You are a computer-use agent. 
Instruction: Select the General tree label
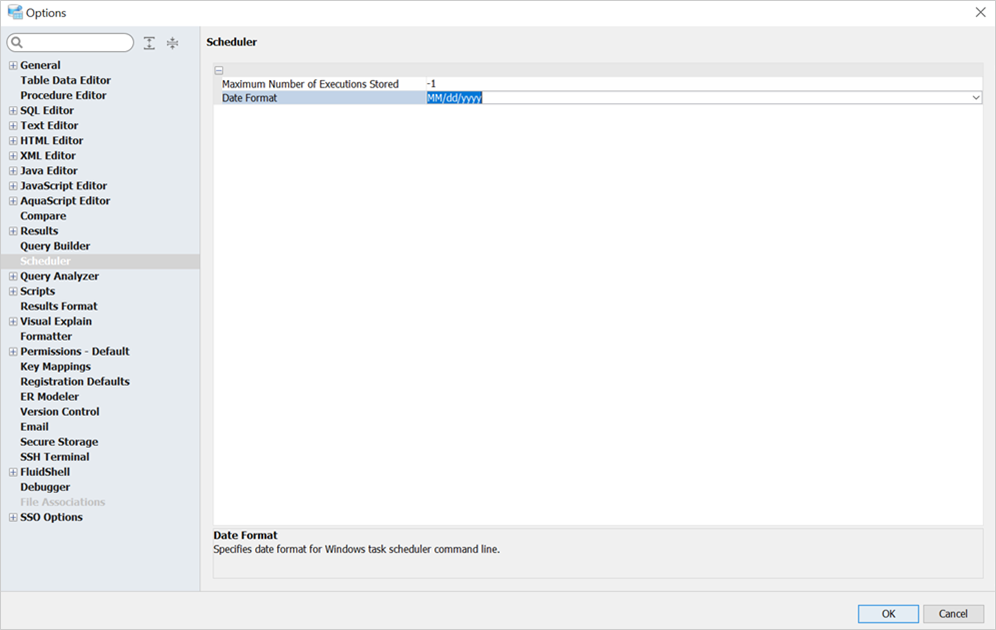point(41,65)
